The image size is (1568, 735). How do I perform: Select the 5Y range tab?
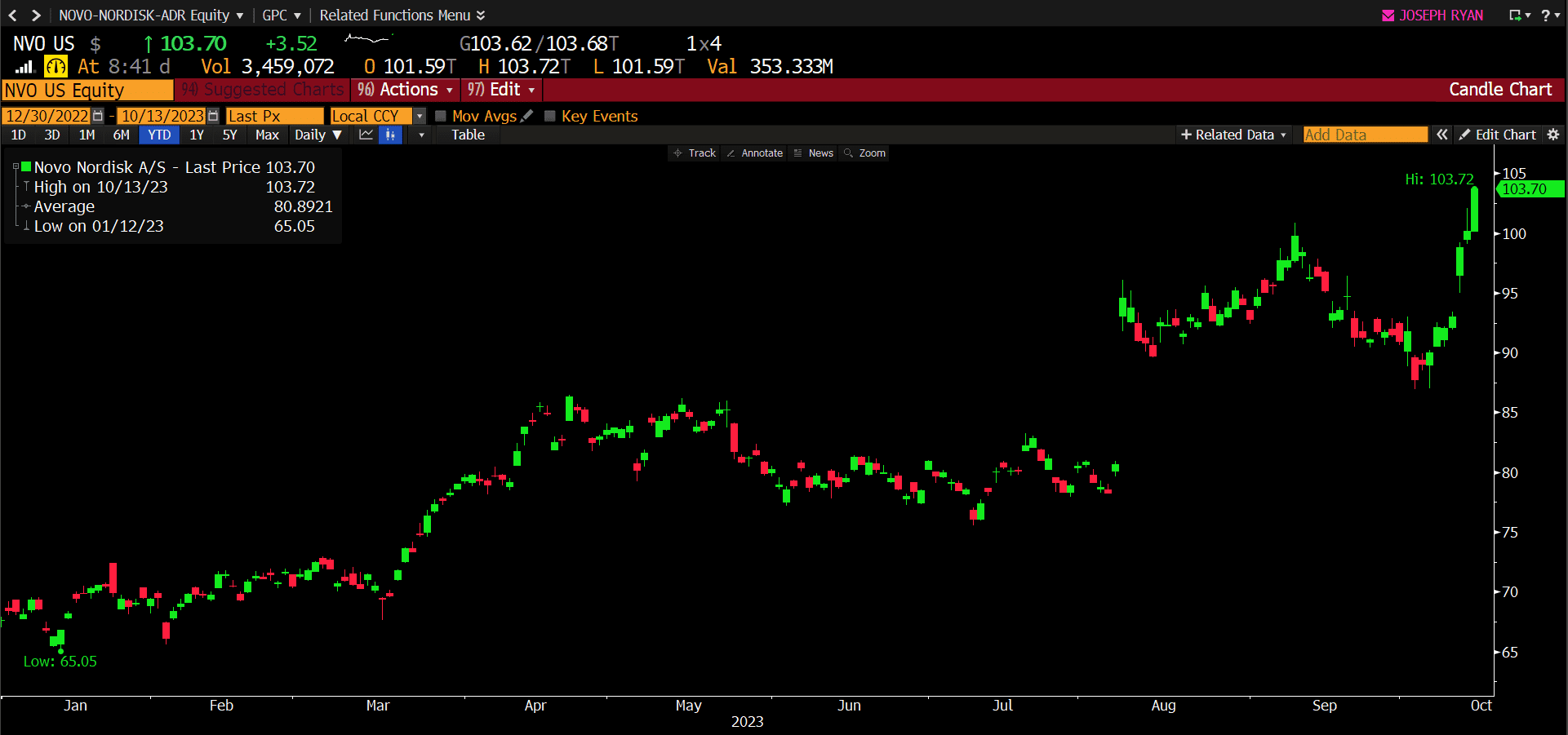click(230, 135)
